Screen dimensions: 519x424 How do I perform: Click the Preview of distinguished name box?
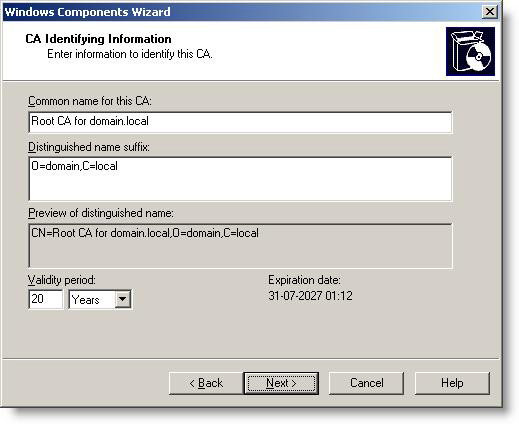(240, 246)
